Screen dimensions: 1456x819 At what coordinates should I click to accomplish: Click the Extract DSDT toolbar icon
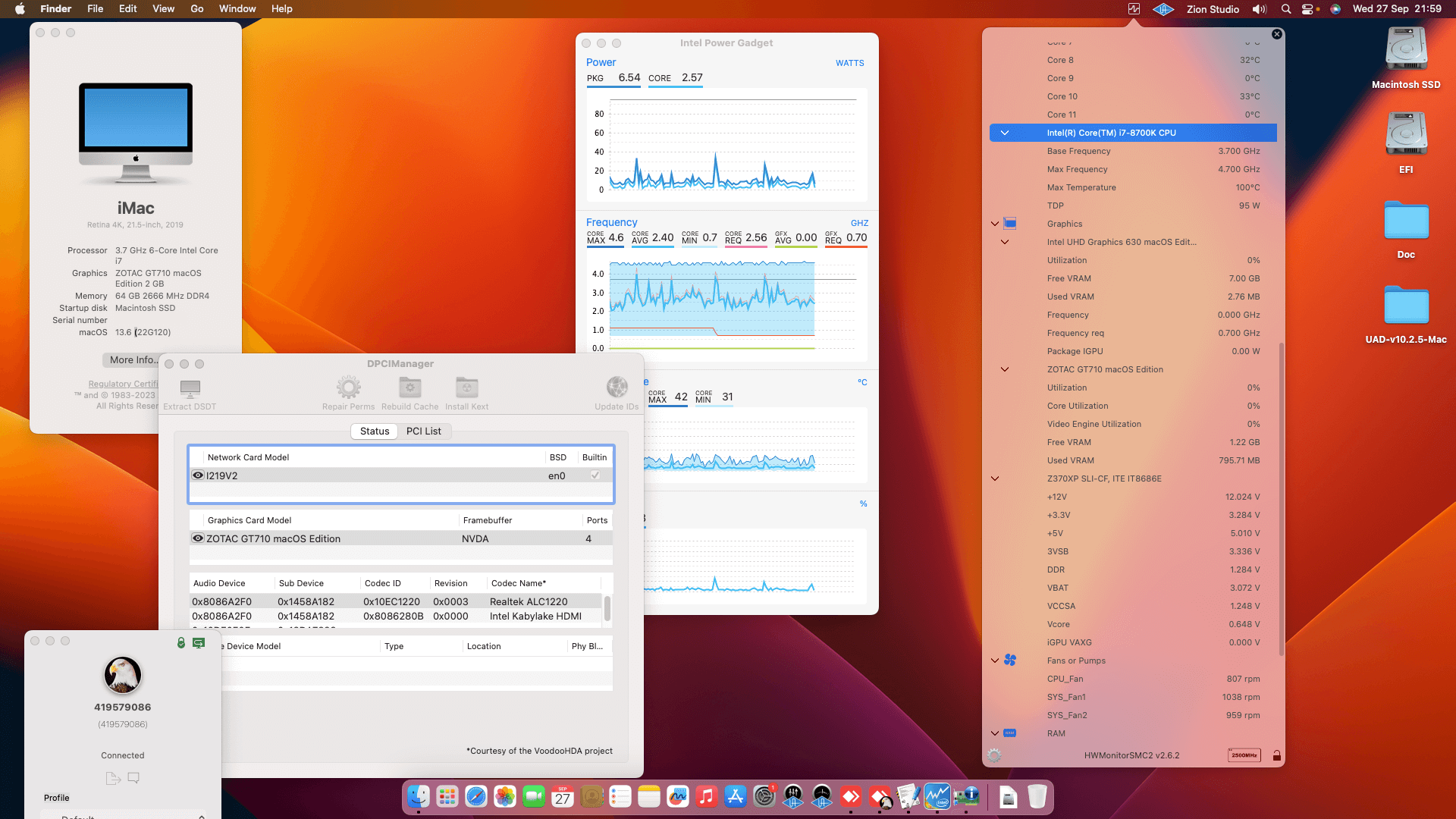click(190, 389)
